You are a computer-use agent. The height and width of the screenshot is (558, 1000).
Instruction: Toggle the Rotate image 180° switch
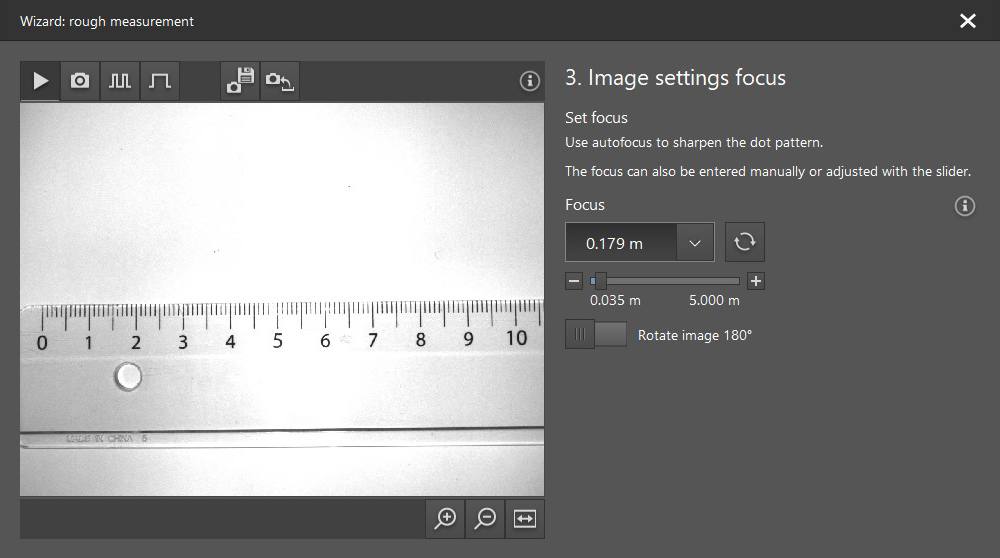[596, 335]
